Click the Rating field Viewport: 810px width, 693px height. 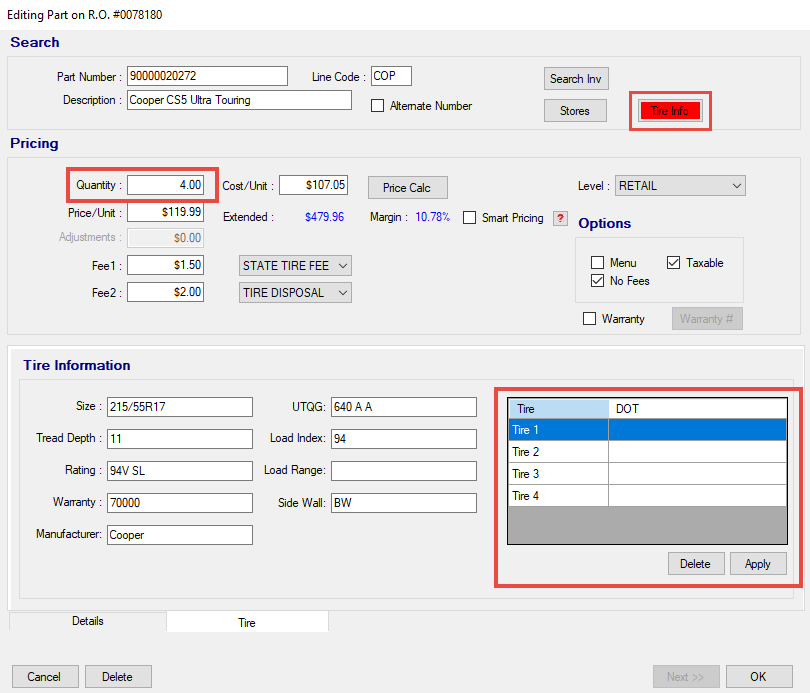click(x=180, y=471)
